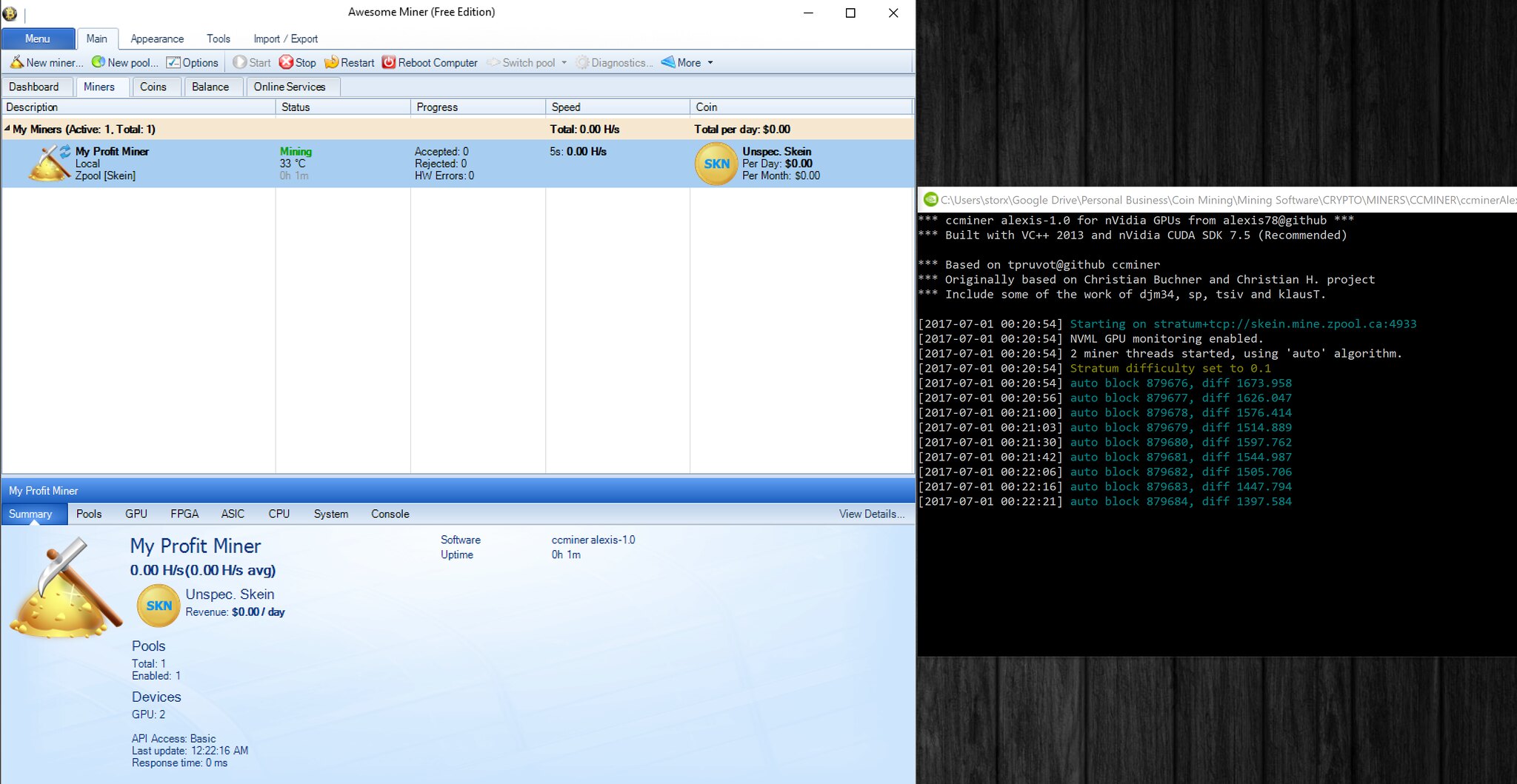Maximize the Awesome Miner window

click(x=850, y=13)
